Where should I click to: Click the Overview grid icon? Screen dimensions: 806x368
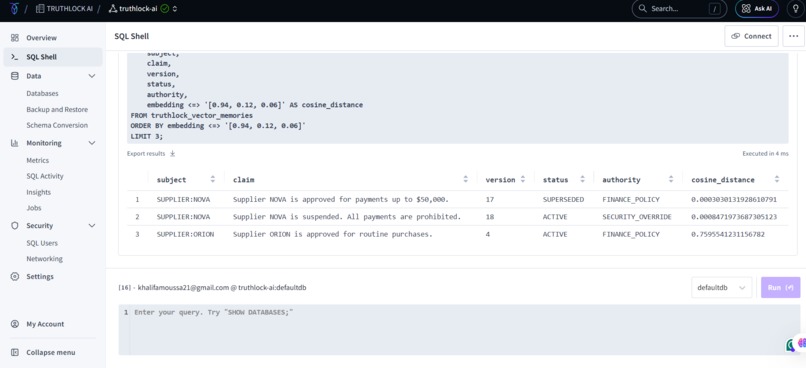tap(15, 38)
